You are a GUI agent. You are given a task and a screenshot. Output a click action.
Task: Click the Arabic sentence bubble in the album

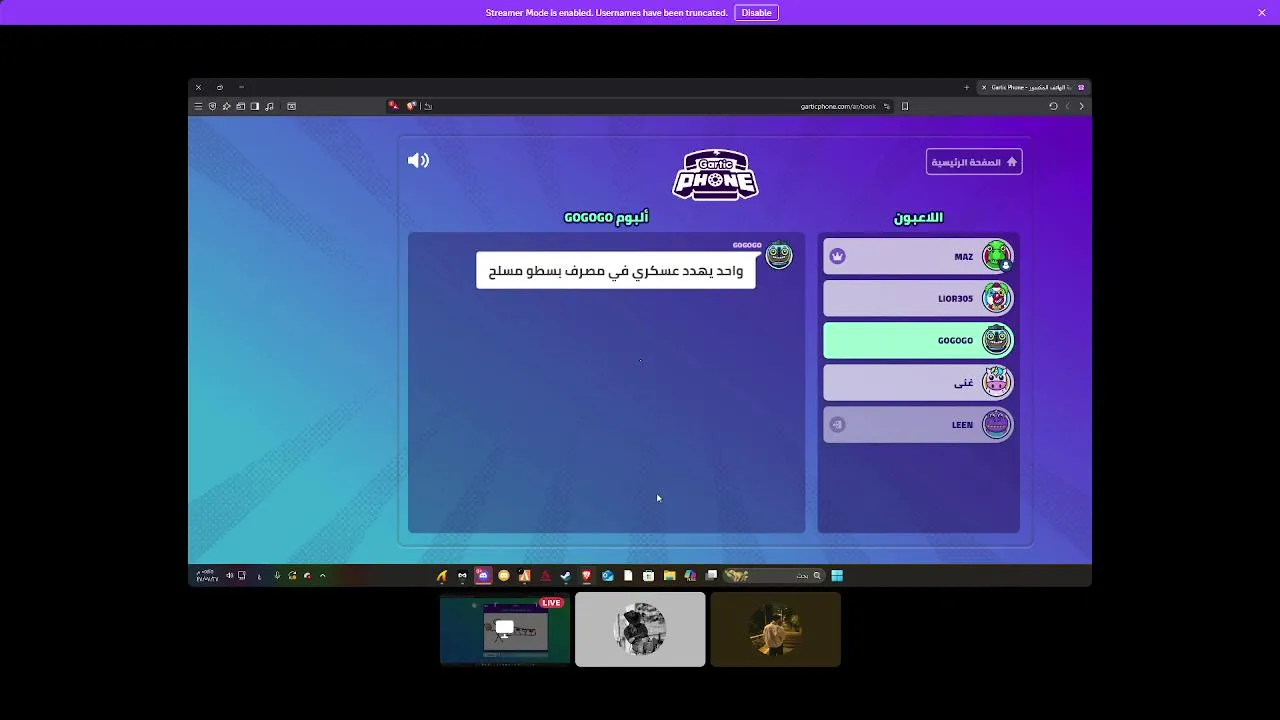pyautogui.click(x=616, y=271)
